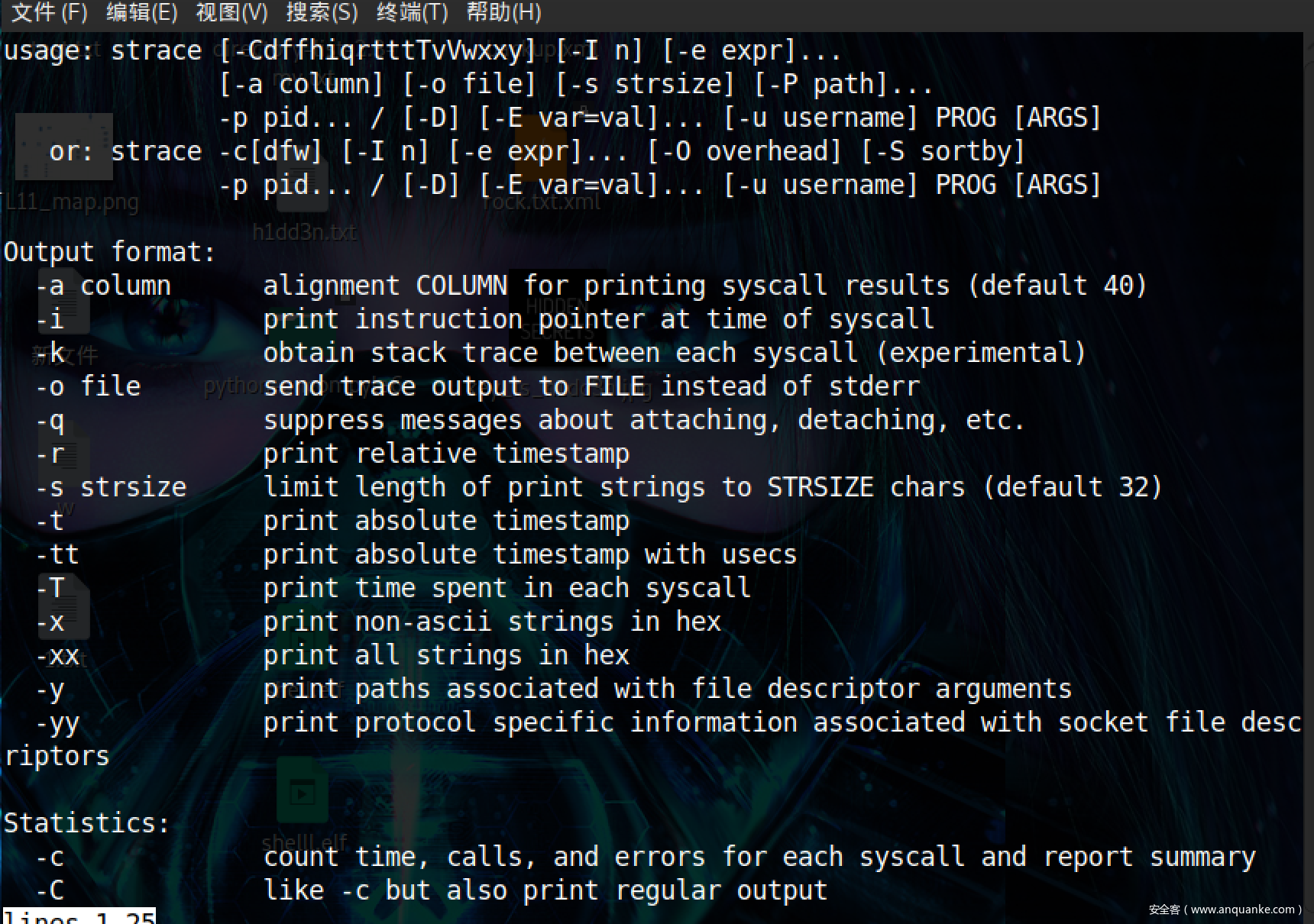Open the 搜索(S) menu

click(x=322, y=12)
